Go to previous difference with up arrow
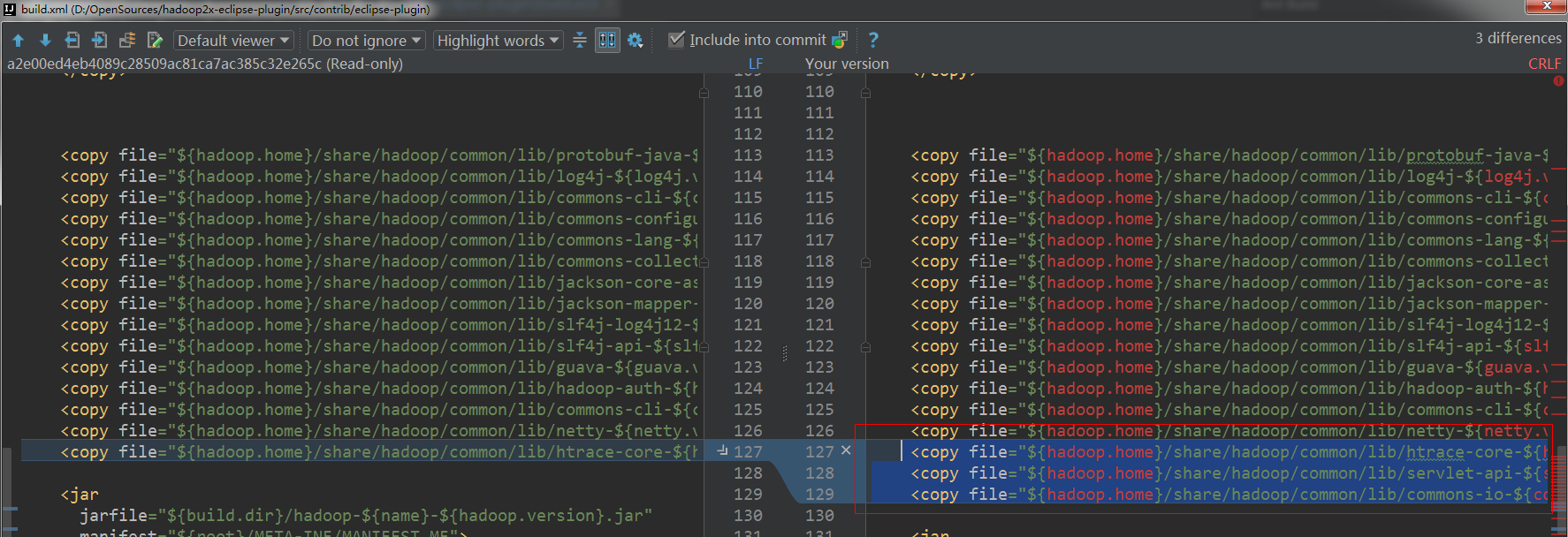Screen dimensions: 1568x537 (19, 41)
